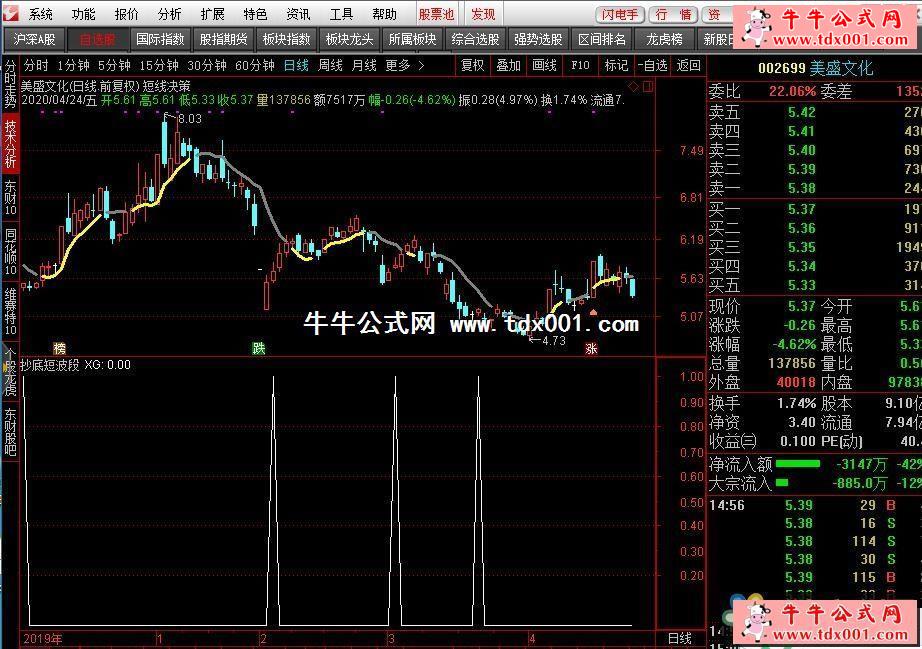This screenshot has height=649, width=922.
Task: Toggle 复权 price adjustment
Action: point(472,65)
